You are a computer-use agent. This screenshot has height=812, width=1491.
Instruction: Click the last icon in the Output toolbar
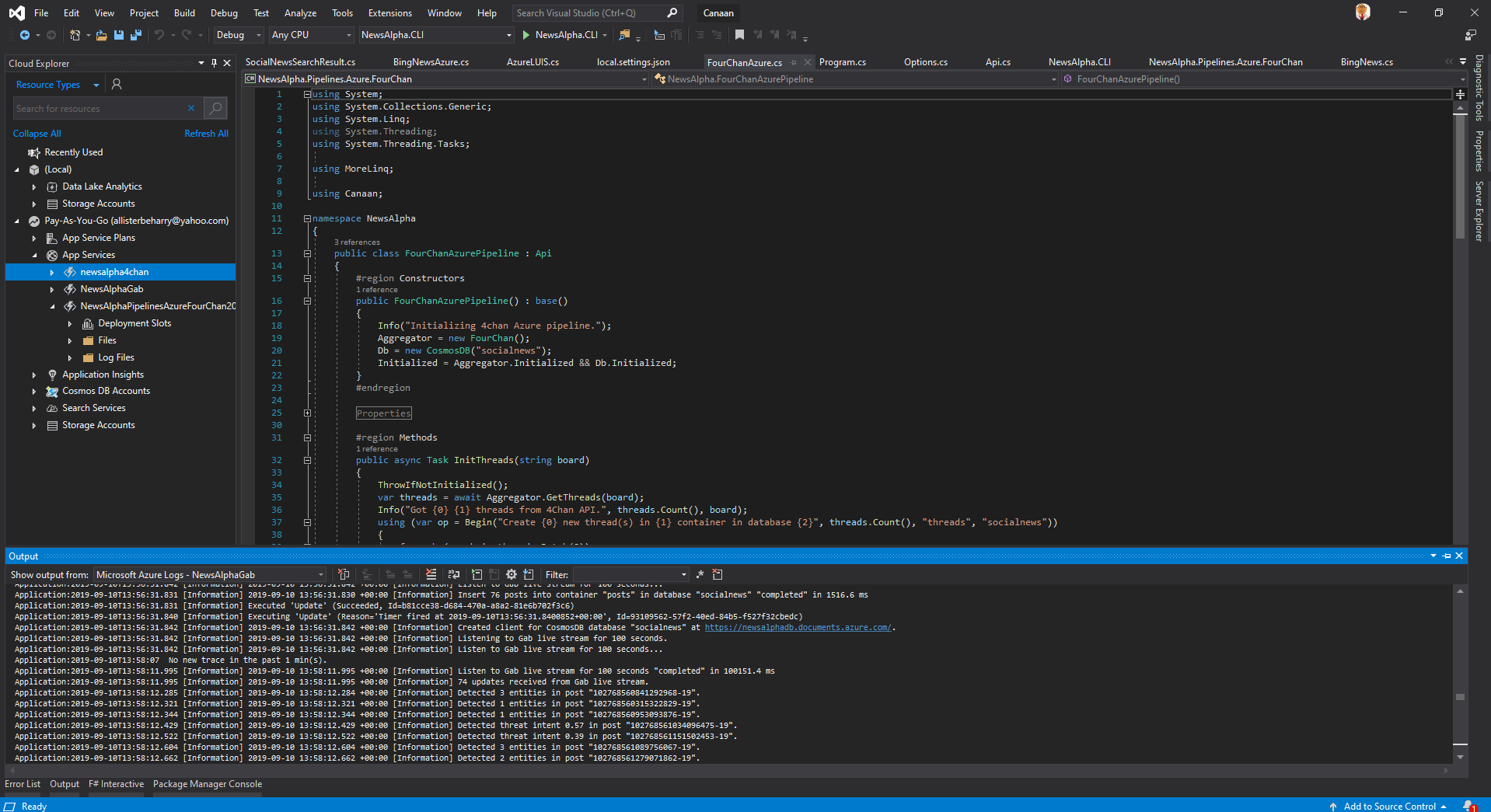[718, 575]
